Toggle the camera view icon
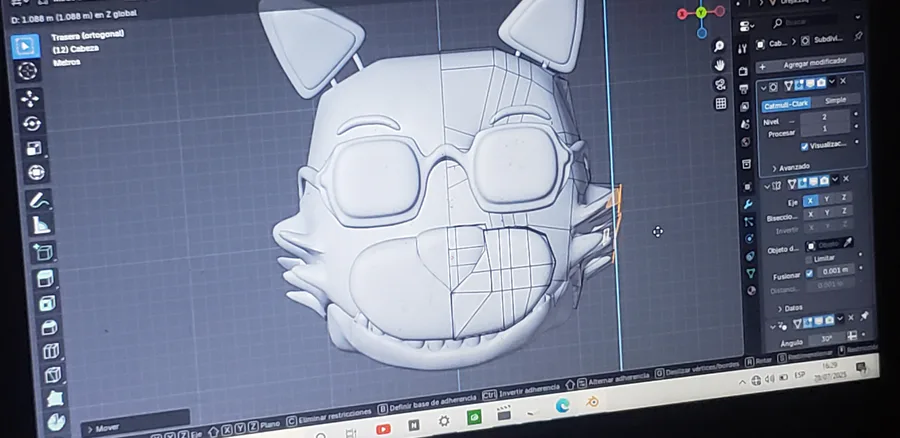 pyautogui.click(x=720, y=84)
